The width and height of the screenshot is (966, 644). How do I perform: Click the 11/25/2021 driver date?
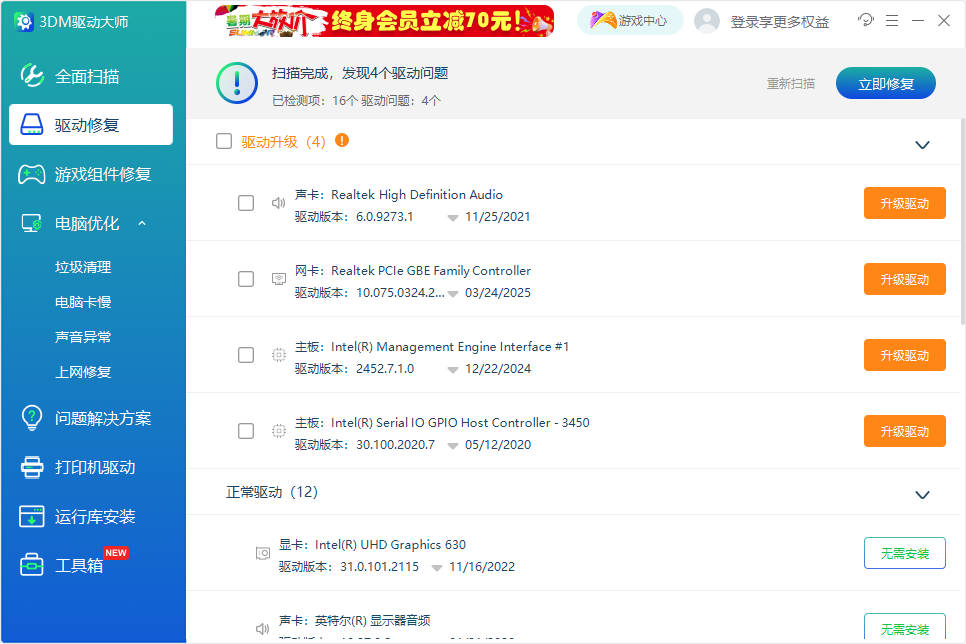pos(498,217)
